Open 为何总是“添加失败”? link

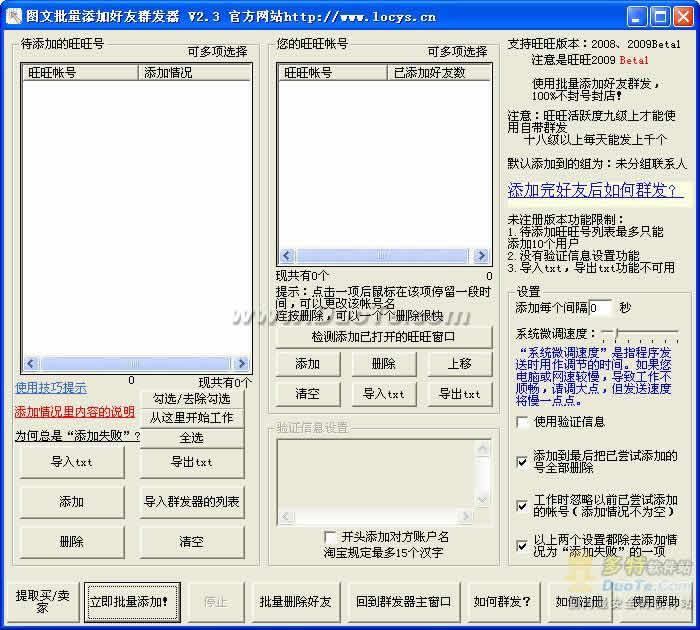(x=78, y=436)
